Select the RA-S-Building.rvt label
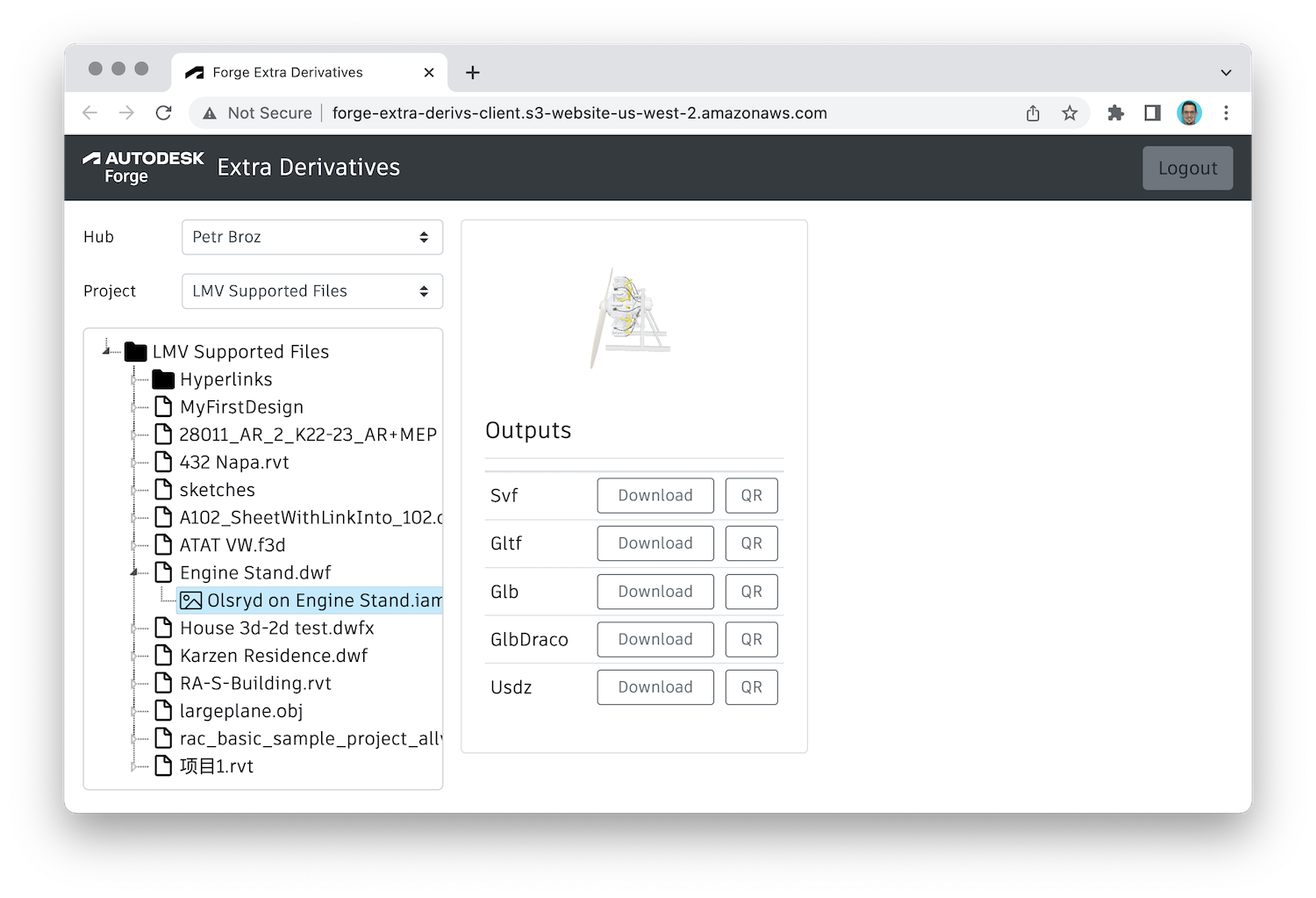1316x898 pixels. click(x=255, y=683)
